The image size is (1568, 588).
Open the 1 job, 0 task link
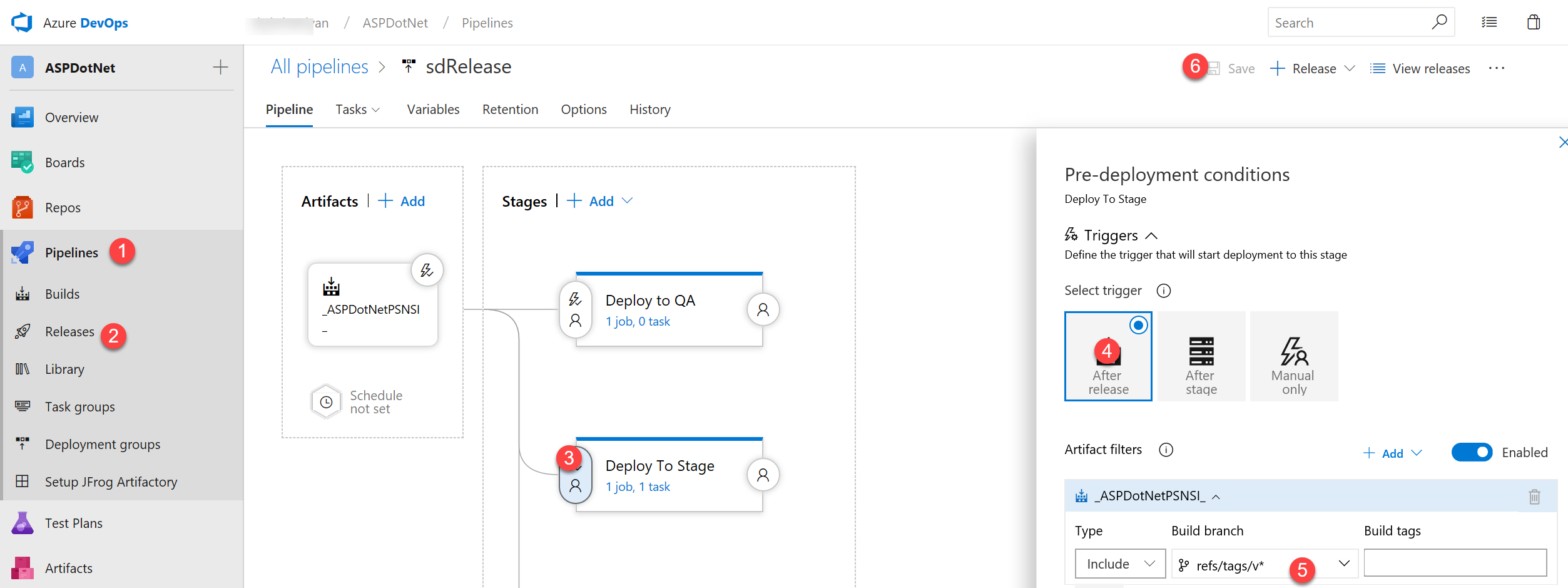(x=638, y=321)
